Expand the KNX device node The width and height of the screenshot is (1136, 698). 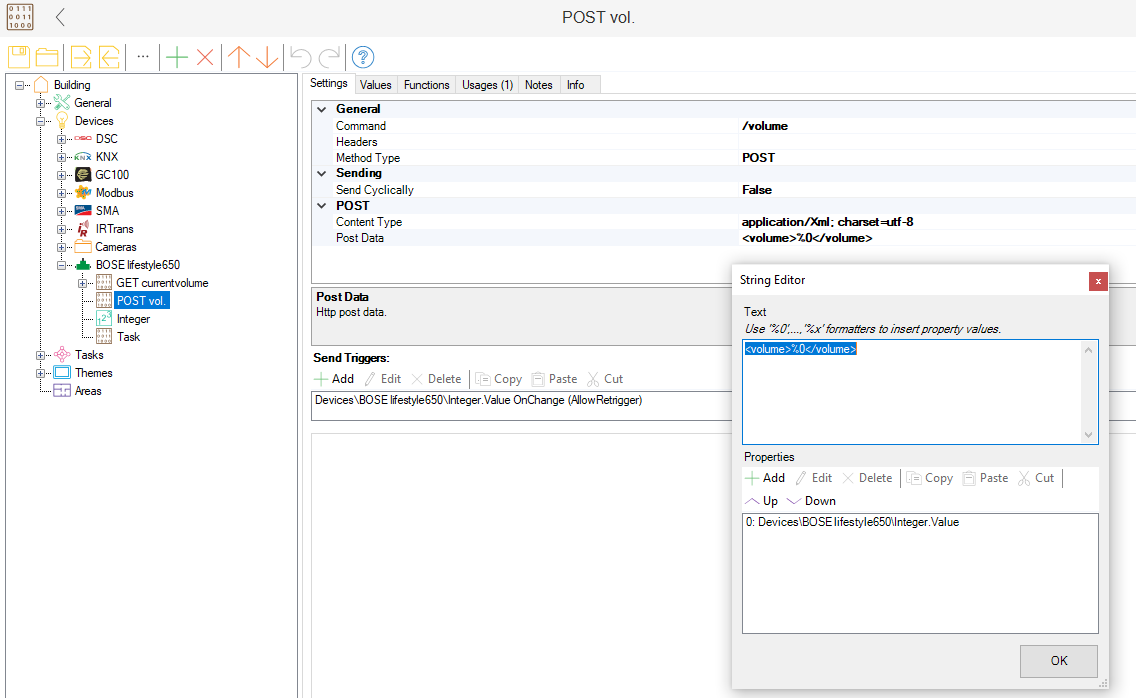[62, 157]
